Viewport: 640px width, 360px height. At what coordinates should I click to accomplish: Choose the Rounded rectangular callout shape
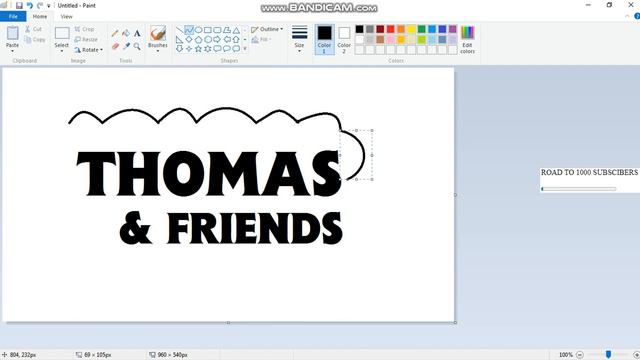(217, 49)
